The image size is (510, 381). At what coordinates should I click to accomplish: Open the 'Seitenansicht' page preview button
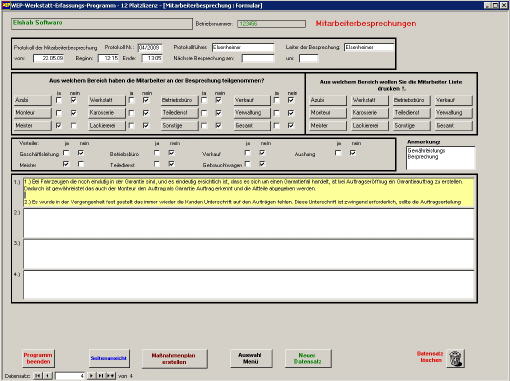tap(109, 358)
